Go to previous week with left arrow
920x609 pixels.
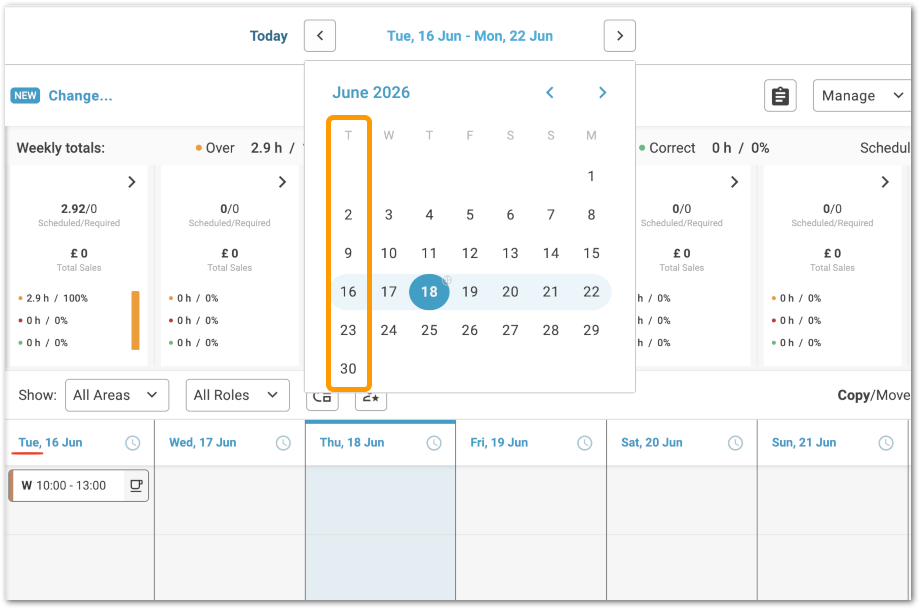coord(320,36)
